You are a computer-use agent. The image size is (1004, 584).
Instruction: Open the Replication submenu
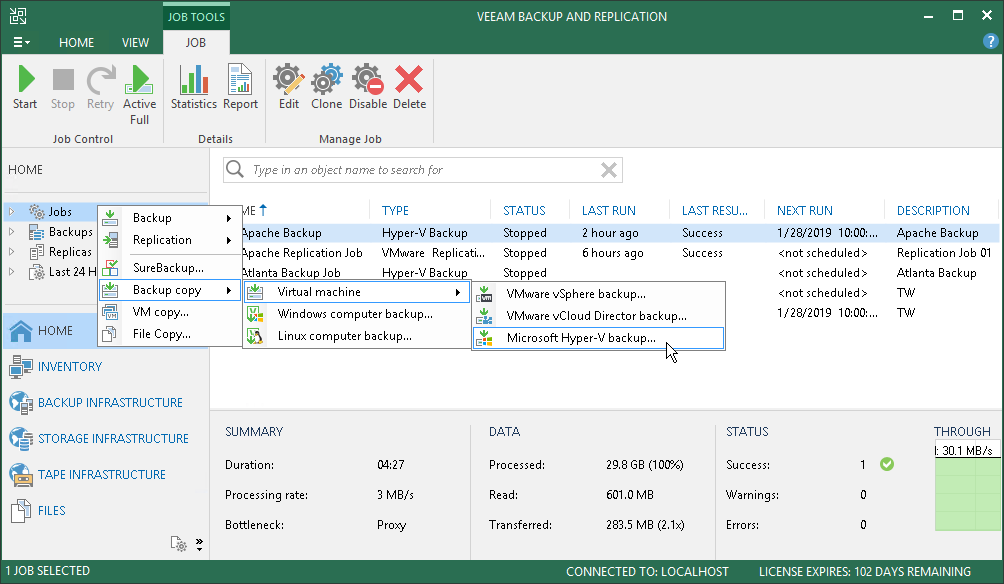169,239
